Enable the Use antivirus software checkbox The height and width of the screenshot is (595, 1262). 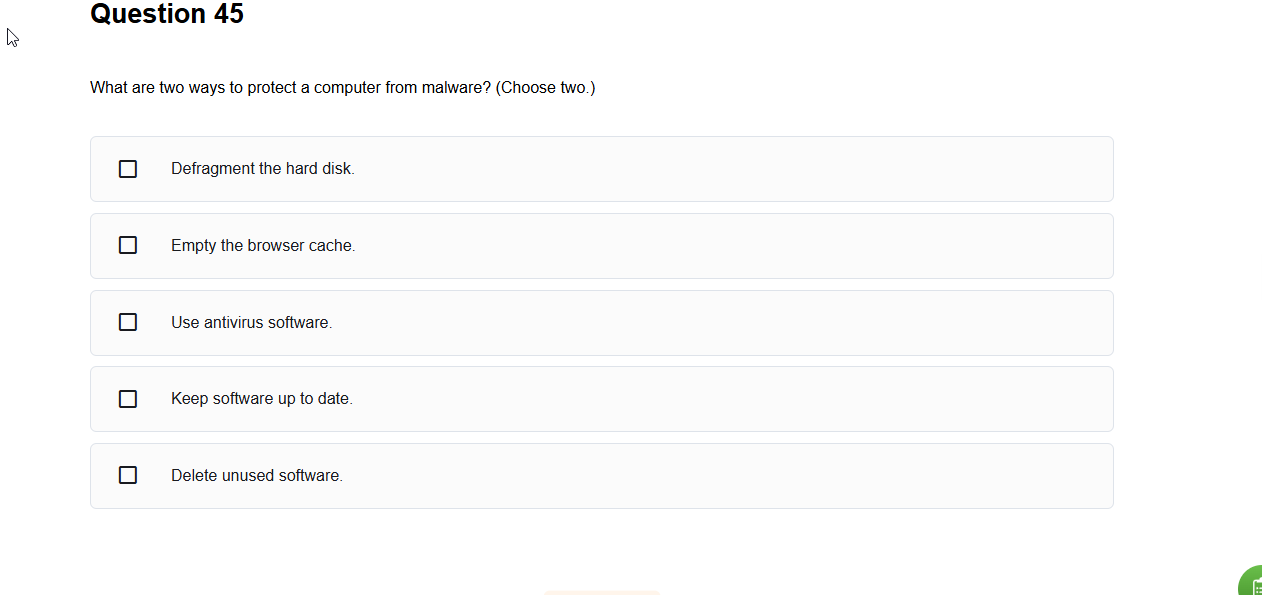[x=128, y=322]
